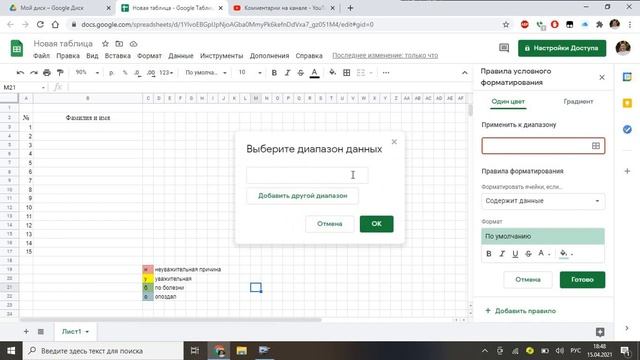Viewport: 640px width, 360px height.
Task: Switch to the Градиент tab
Action: point(578,102)
